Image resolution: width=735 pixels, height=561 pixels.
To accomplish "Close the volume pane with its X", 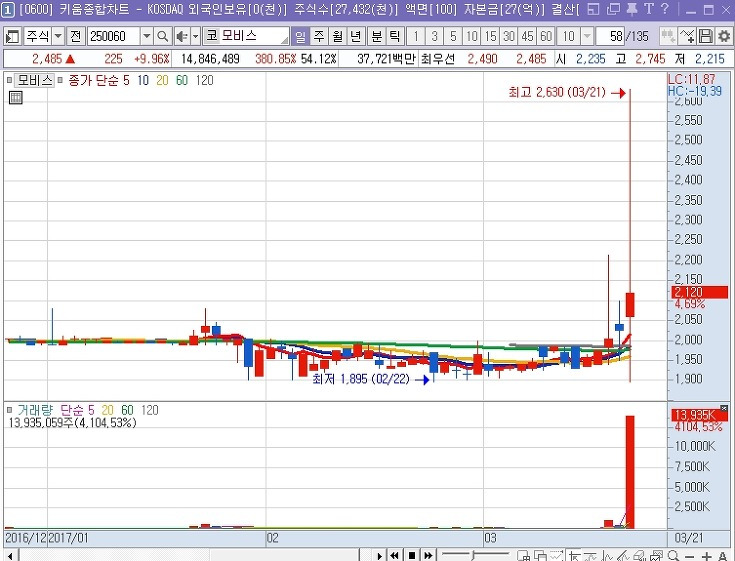I will click(724, 408).
